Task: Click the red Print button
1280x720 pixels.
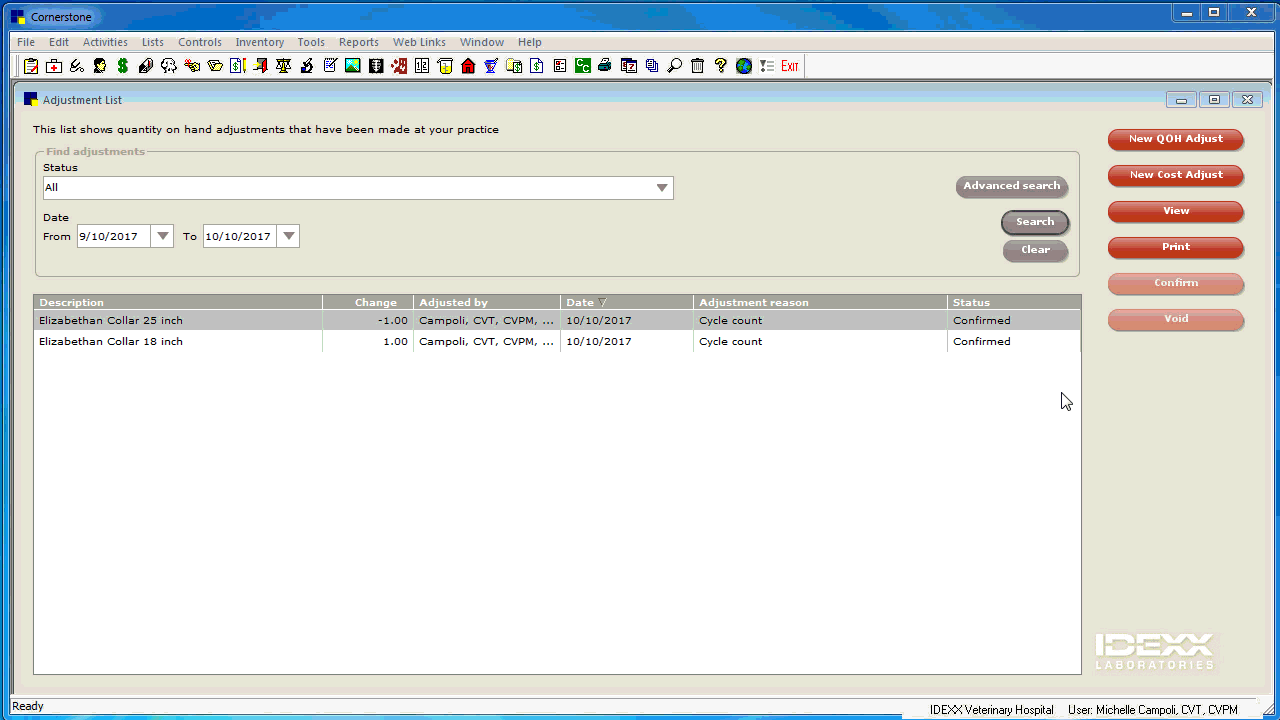Action: pyautogui.click(x=1176, y=247)
